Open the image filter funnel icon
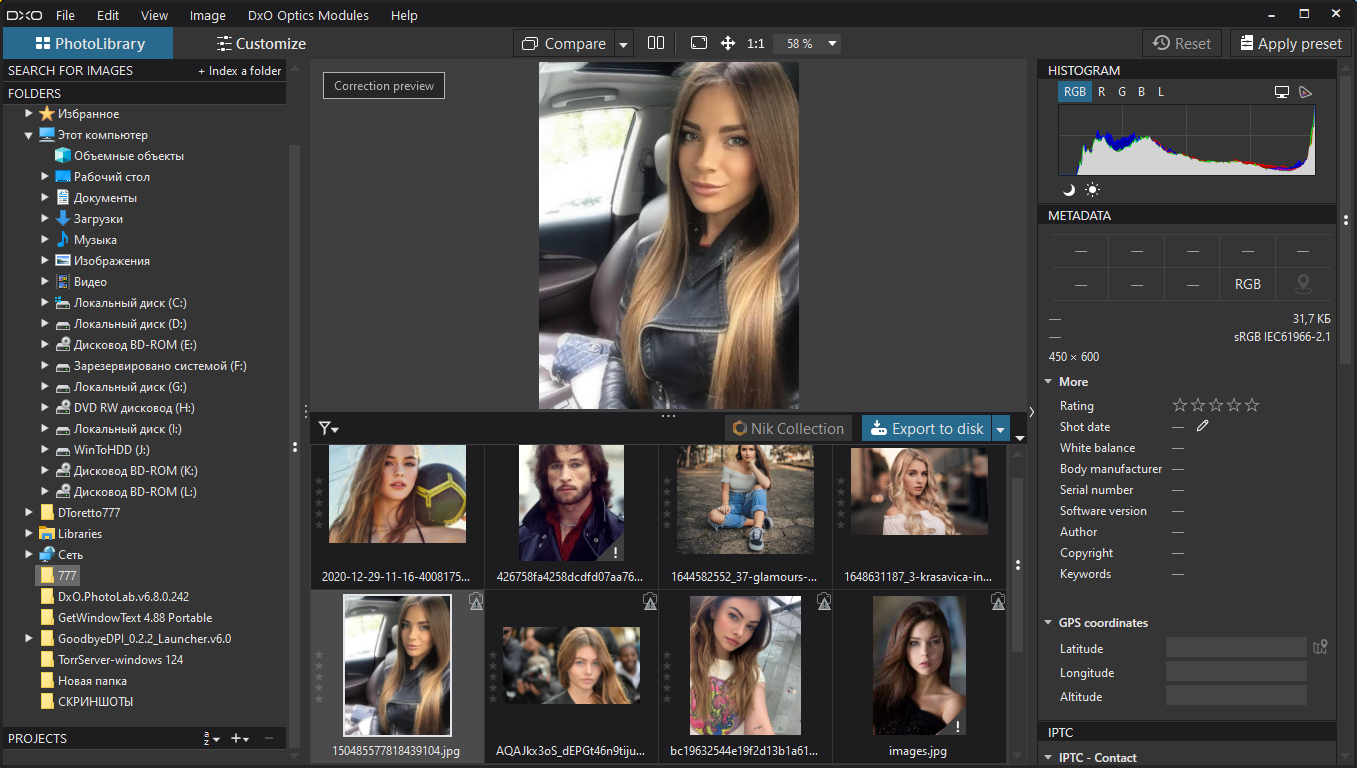1357x768 pixels. [x=327, y=429]
